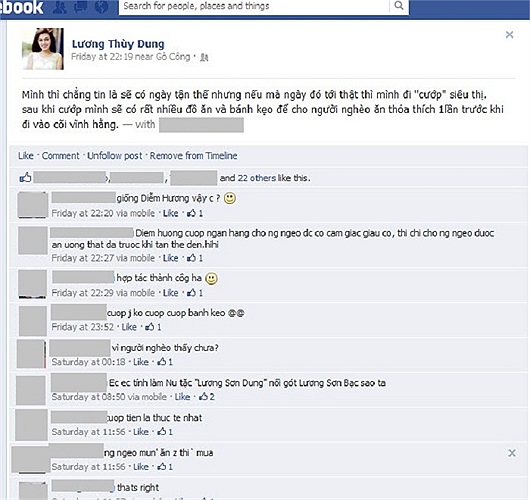Open the notifications globe icon

click(101, 7)
